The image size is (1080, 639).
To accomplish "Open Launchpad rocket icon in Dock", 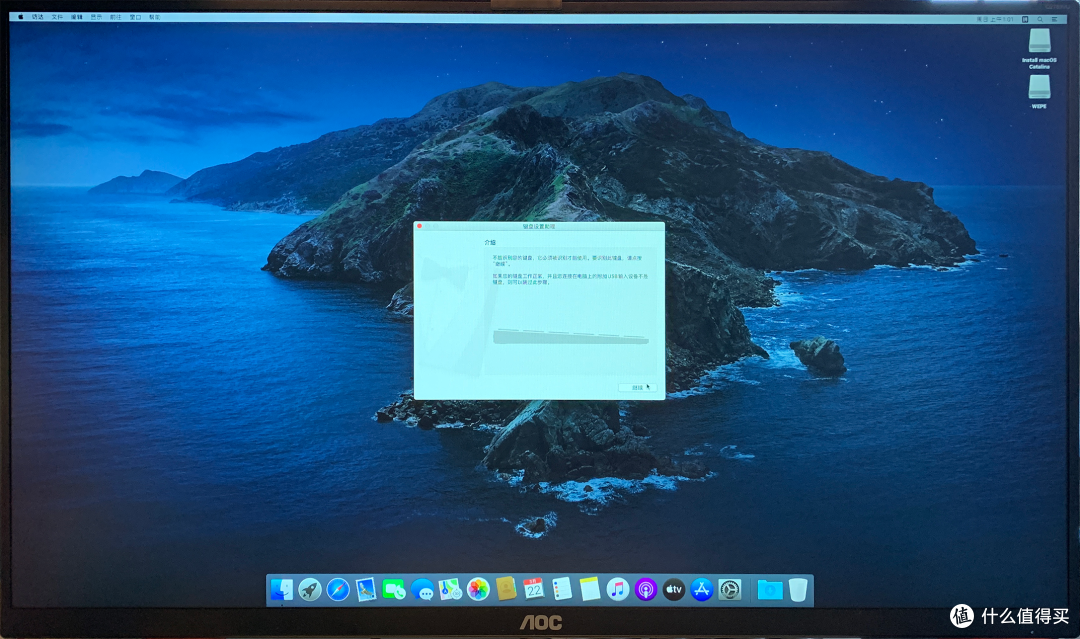I will click(x=310, y=589).
